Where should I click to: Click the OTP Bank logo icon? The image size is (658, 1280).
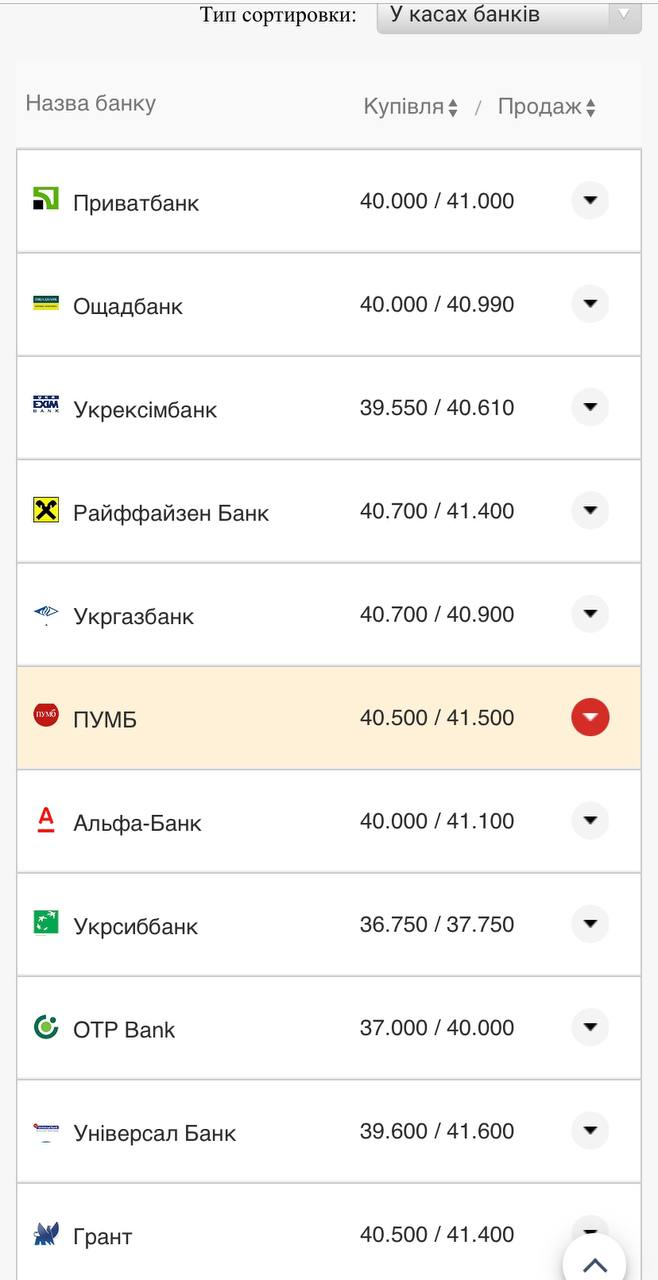coord(46,1027)
